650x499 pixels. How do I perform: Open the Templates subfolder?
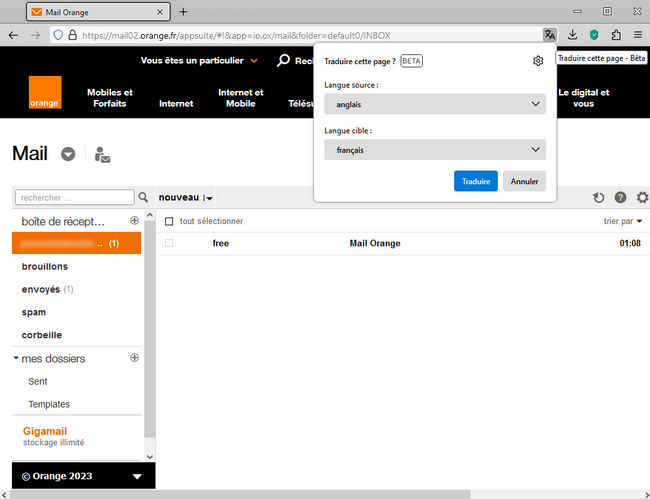tap(49, 404)
